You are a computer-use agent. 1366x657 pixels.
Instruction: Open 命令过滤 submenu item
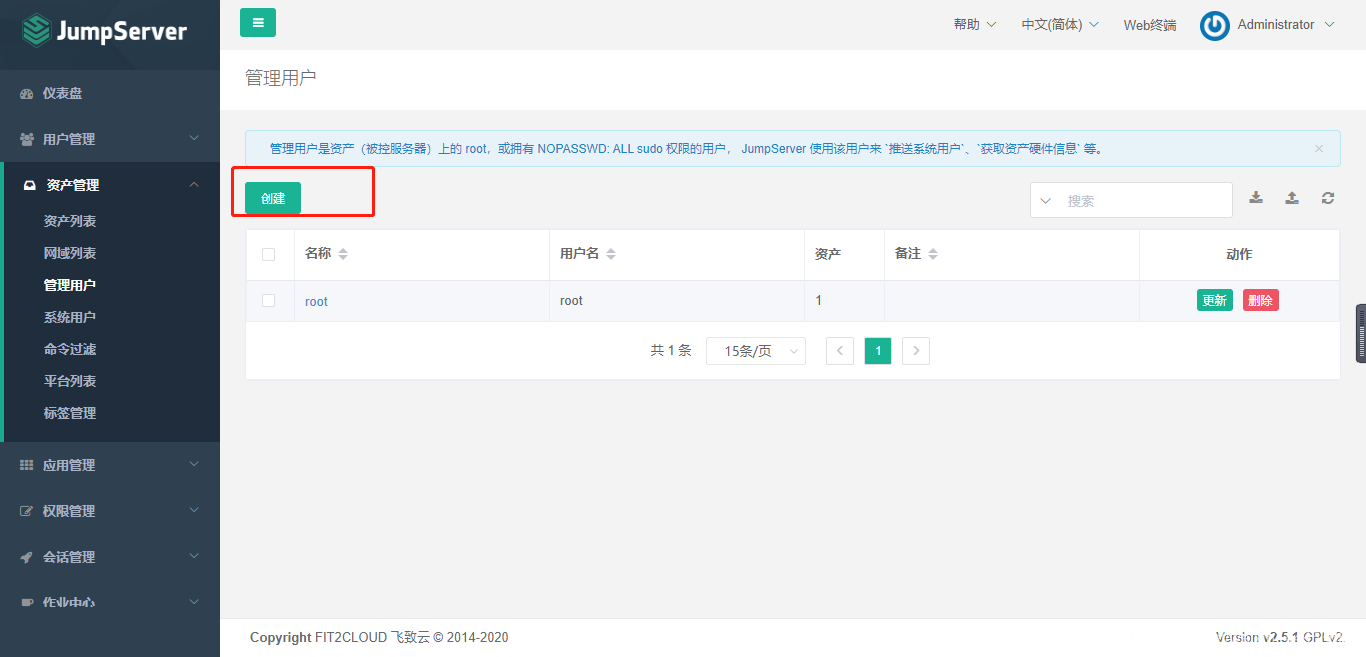pos(70,349)
